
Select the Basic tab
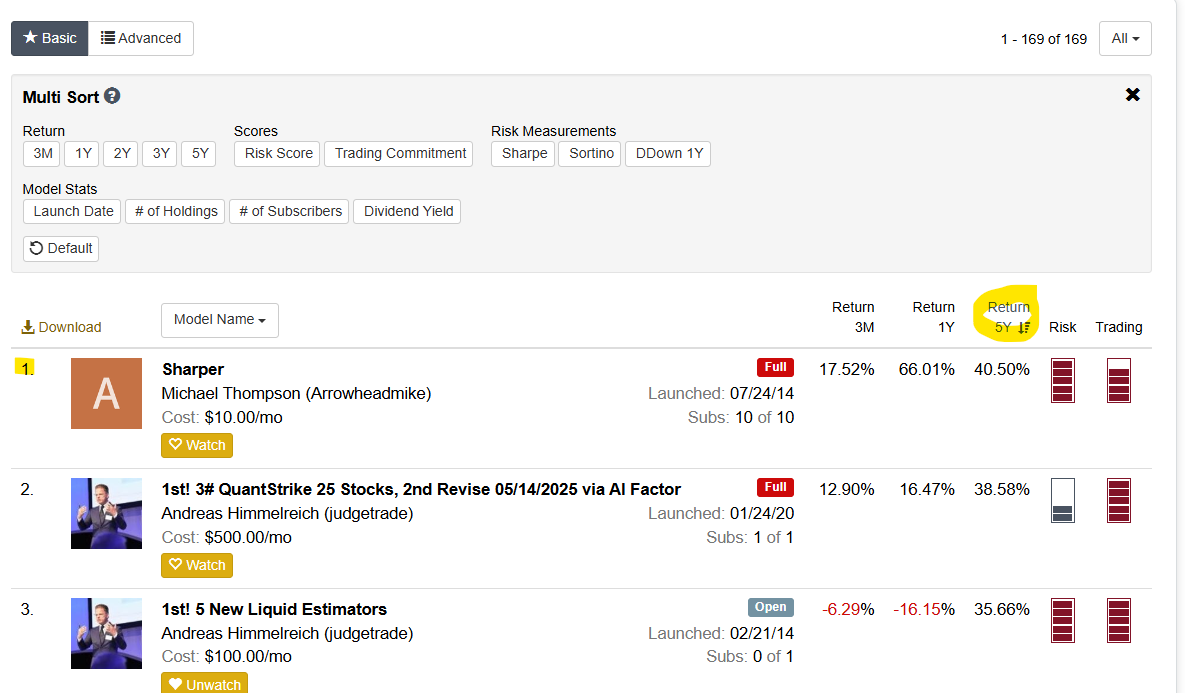[50, 39]
